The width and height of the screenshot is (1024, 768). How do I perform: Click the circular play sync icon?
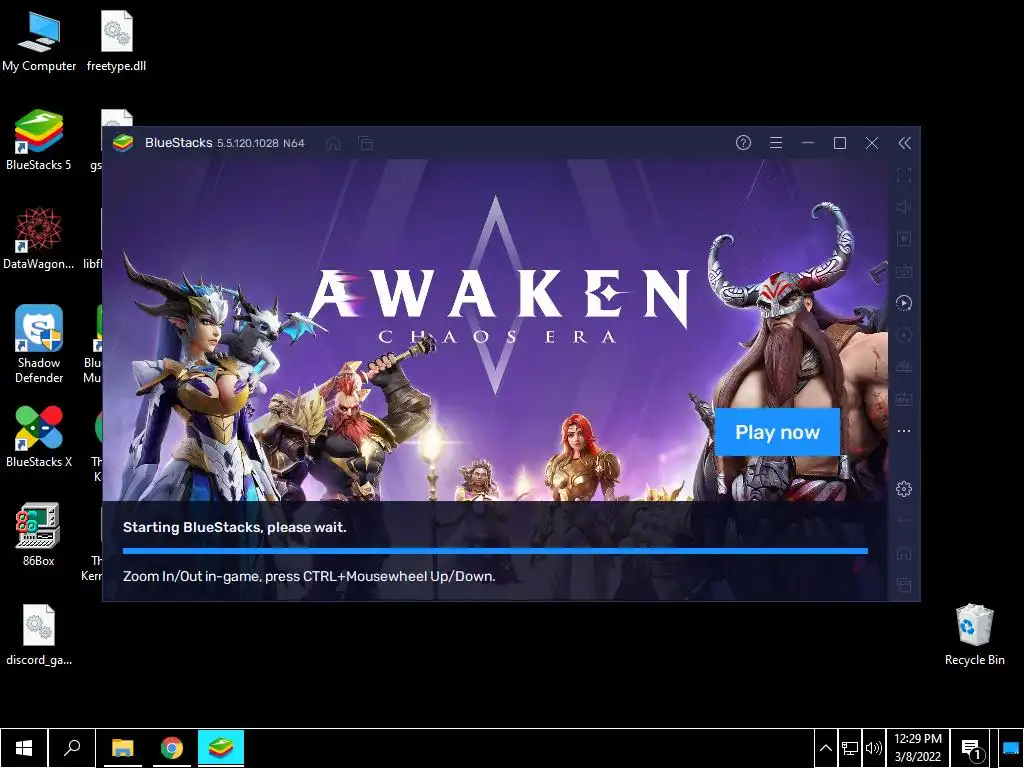[x=904, y=303]
